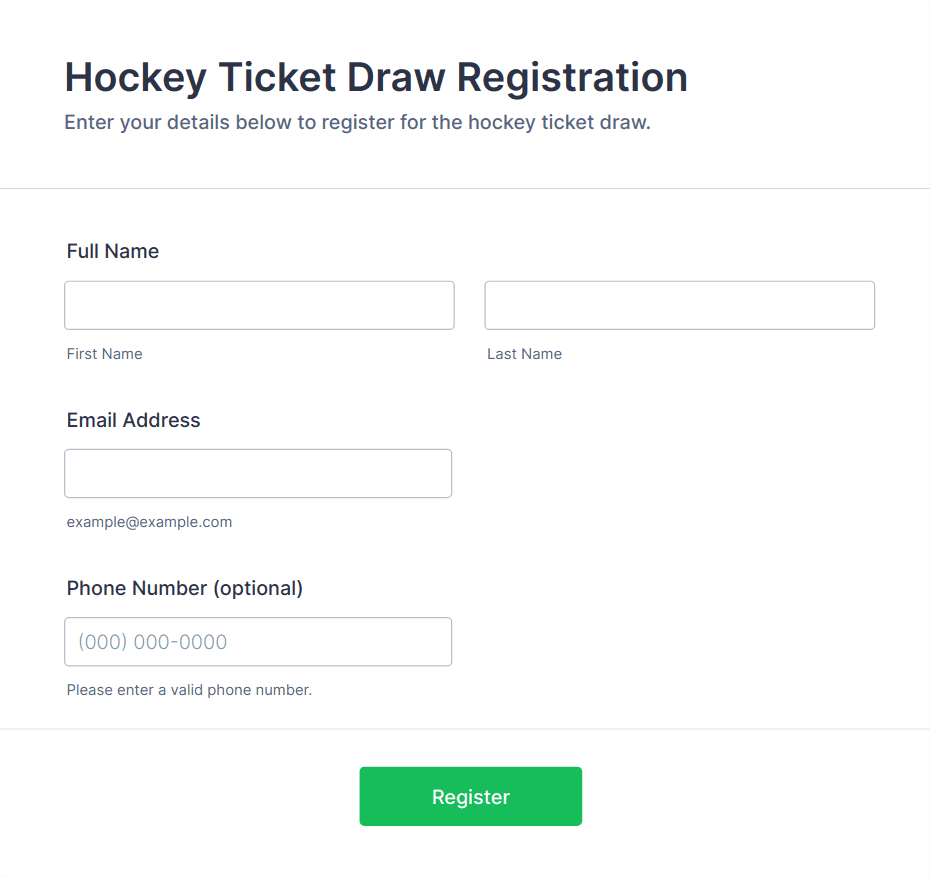Click the valid phone number hint text
930x876 pixels.
(189, 690)
